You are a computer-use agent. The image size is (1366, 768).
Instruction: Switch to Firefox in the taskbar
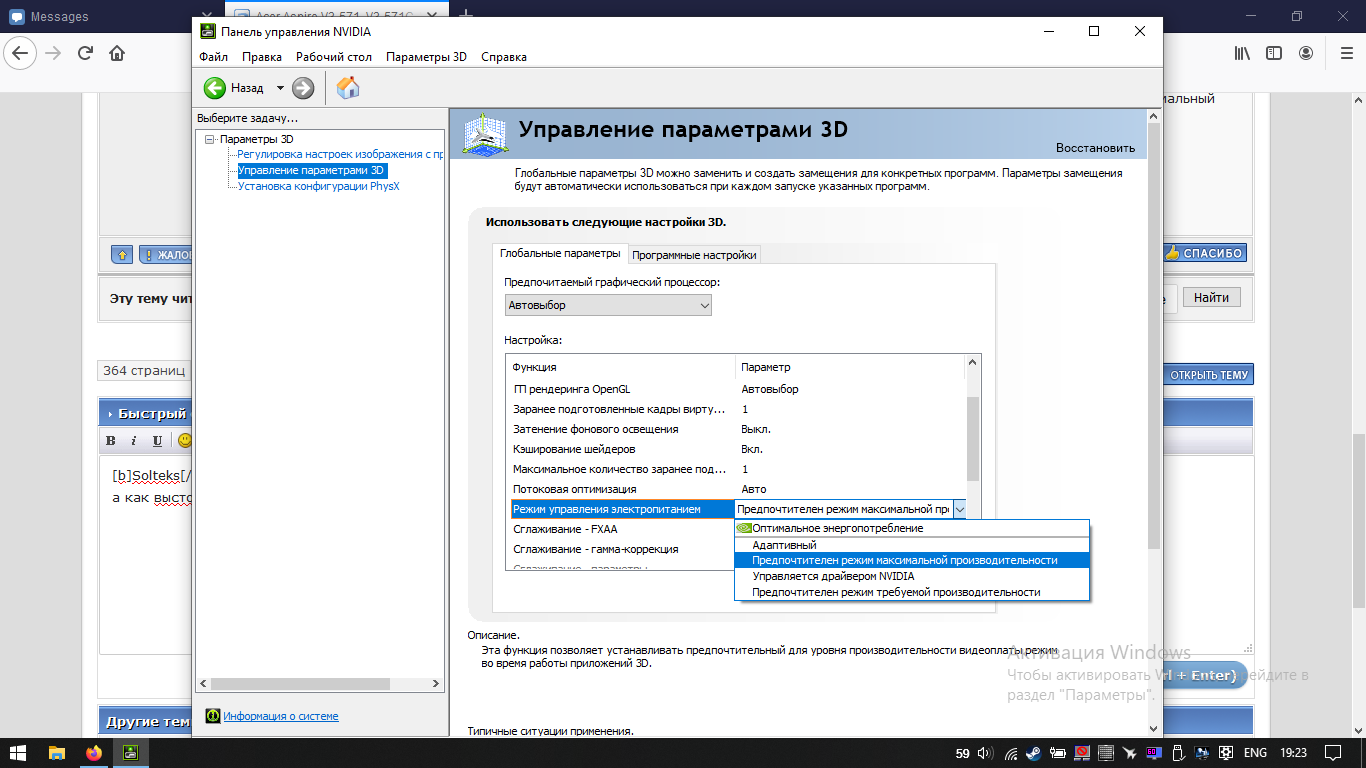(94, 753)
